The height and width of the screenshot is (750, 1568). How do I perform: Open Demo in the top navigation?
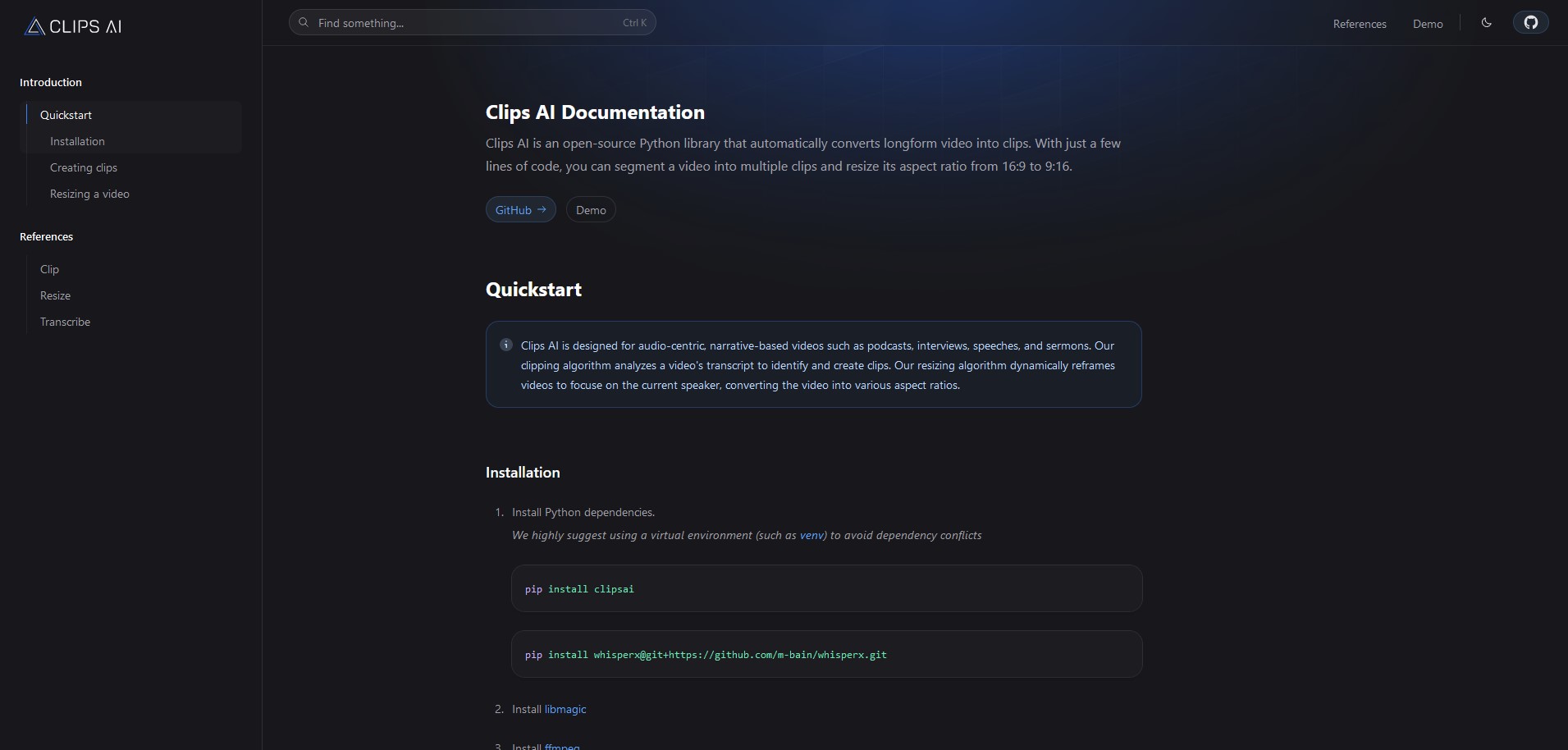coord(1428,24)
